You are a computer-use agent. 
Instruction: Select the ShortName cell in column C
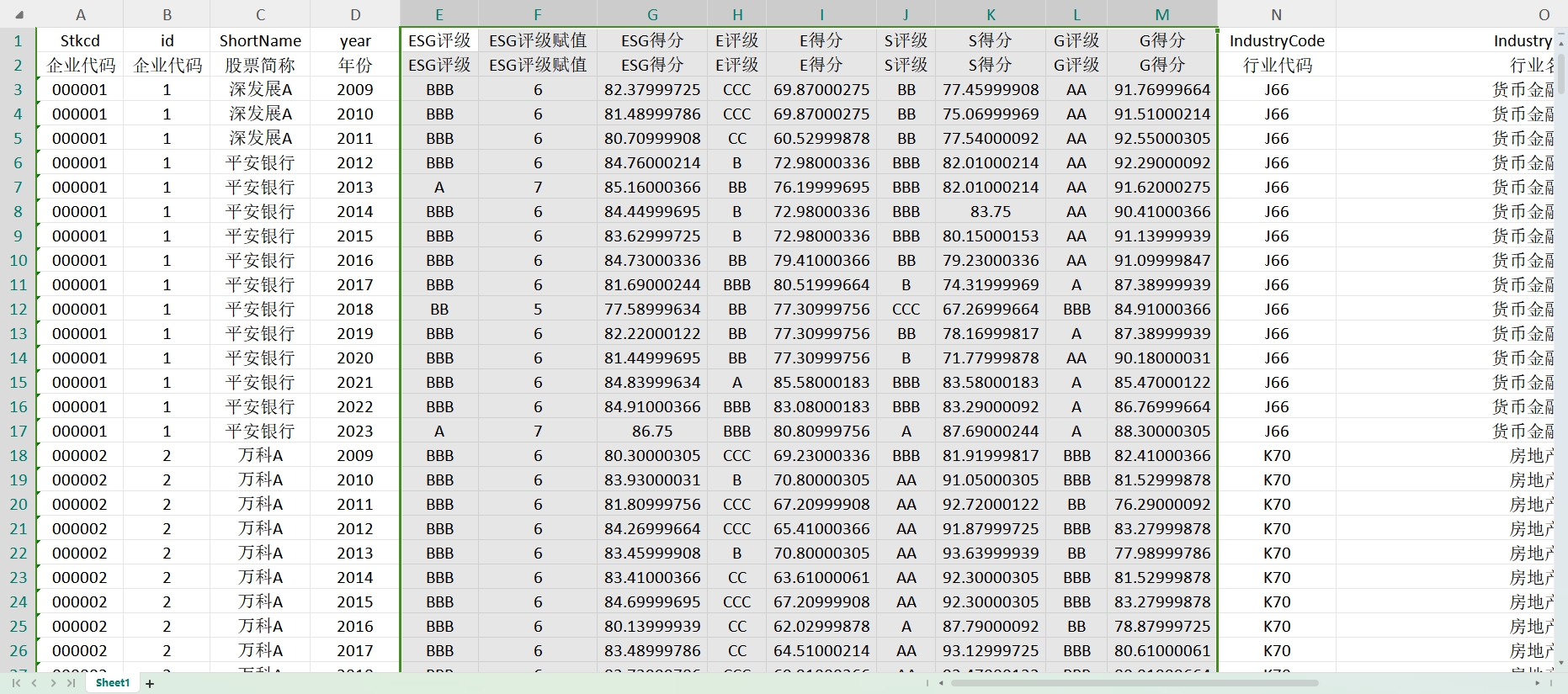[260, 40]
